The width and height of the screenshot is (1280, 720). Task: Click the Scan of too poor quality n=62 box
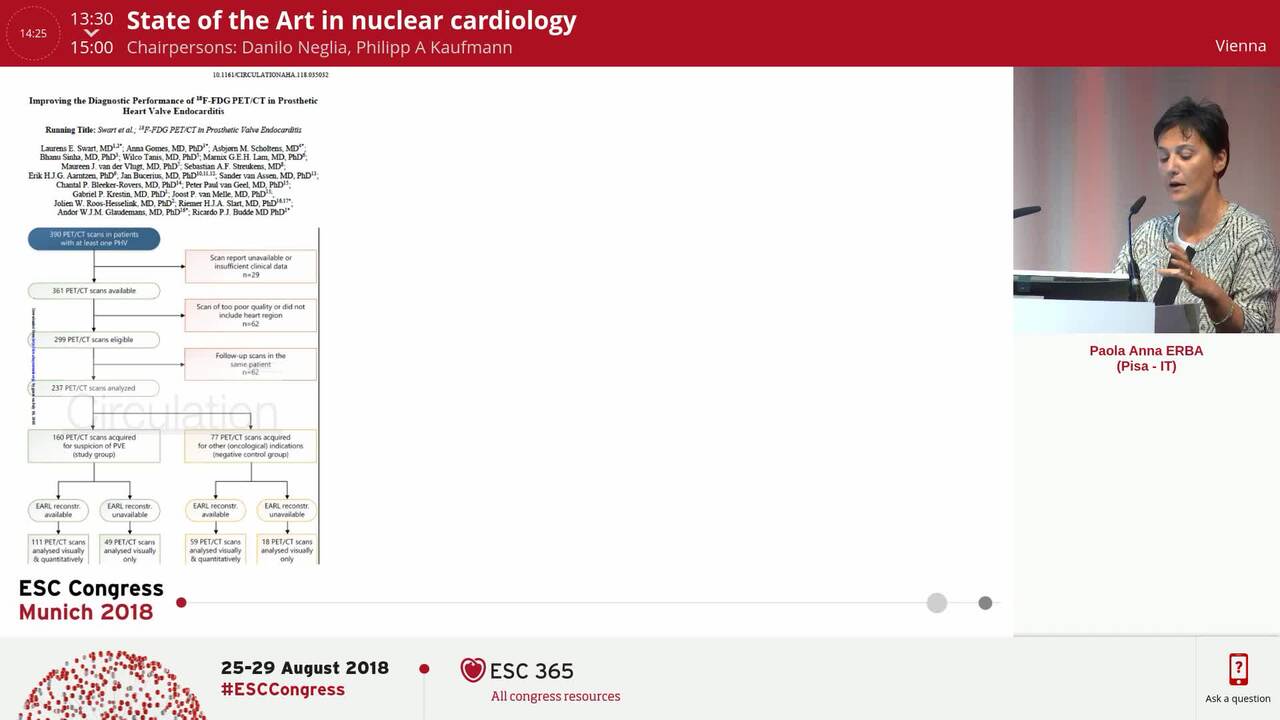(x=251, y=315)
